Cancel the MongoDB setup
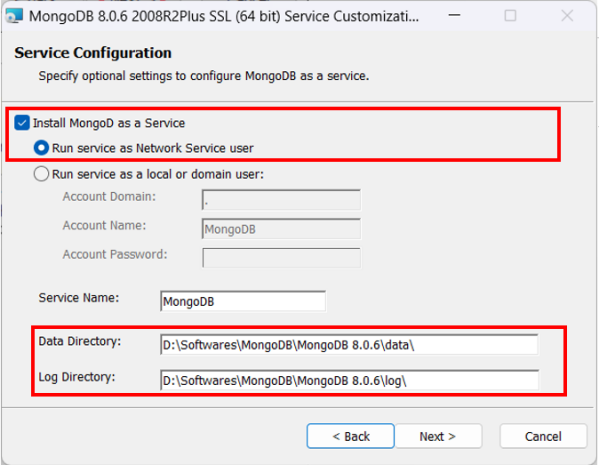The width and height of the screenshot is (599, 465). (x=543, y=436)
